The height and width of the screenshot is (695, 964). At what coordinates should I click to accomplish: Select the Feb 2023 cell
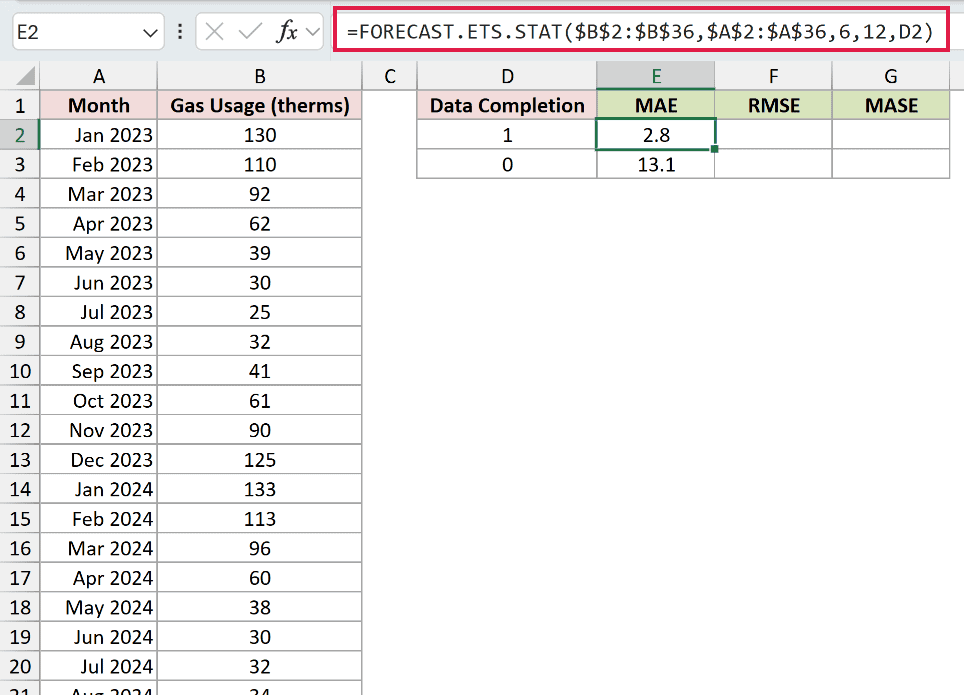(98, 164)
